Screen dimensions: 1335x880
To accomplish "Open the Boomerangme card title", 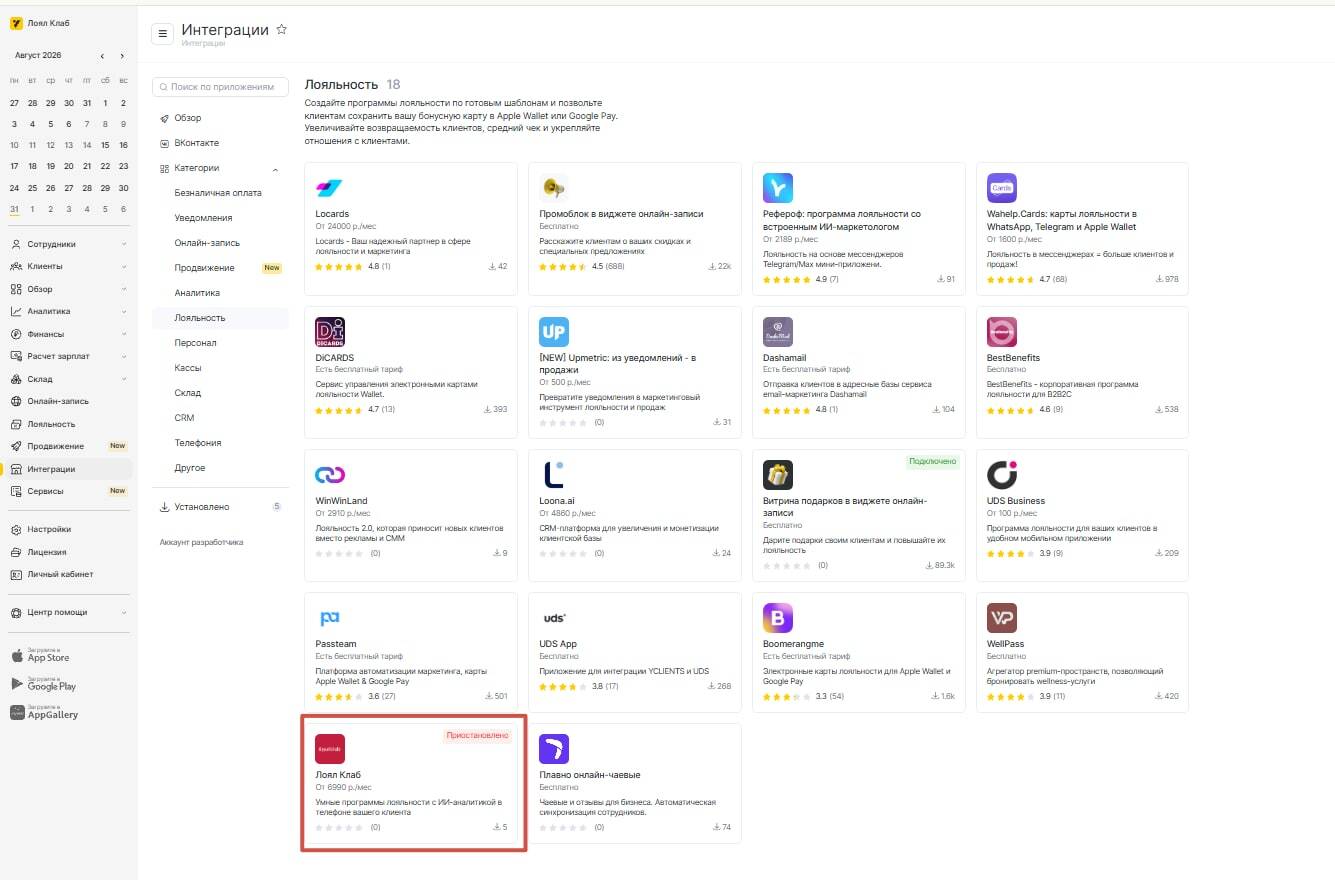I will point(793,644).
